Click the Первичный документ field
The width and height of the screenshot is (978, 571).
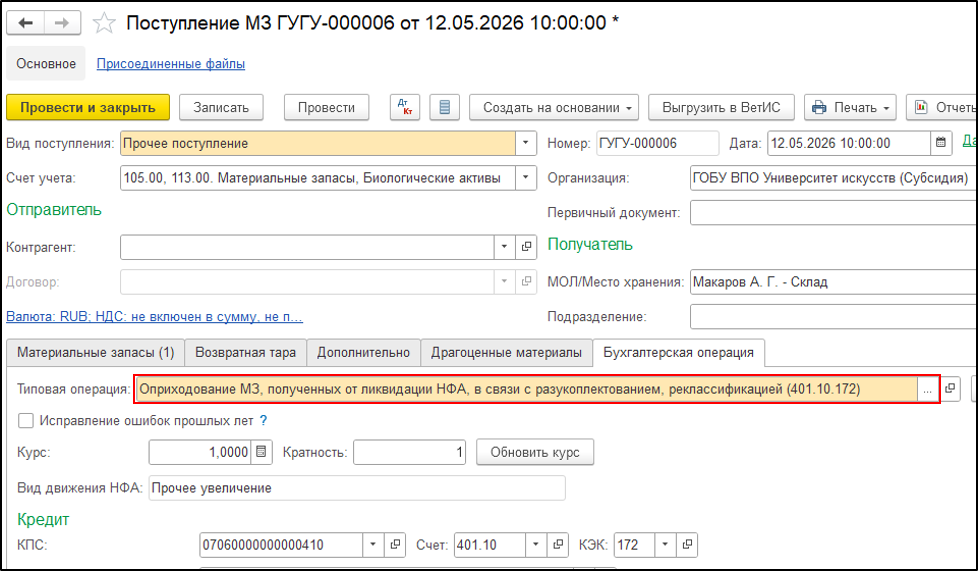click(x=834, y=213)
